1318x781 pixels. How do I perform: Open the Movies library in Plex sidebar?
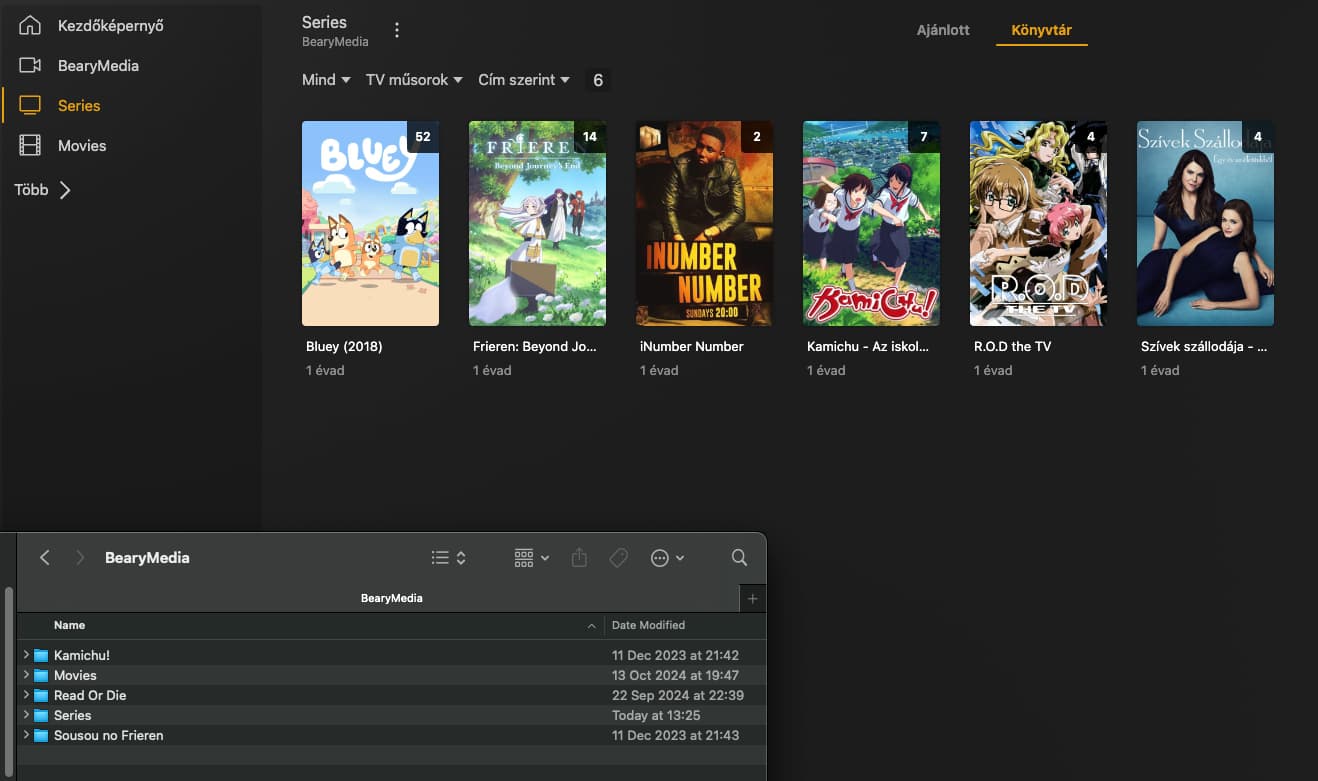62,145
